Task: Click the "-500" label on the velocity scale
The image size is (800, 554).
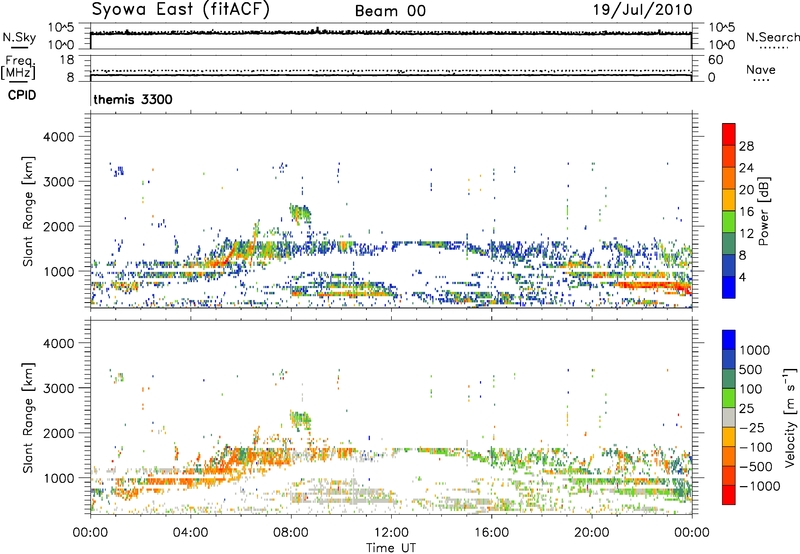Action: tap(755, 467)
